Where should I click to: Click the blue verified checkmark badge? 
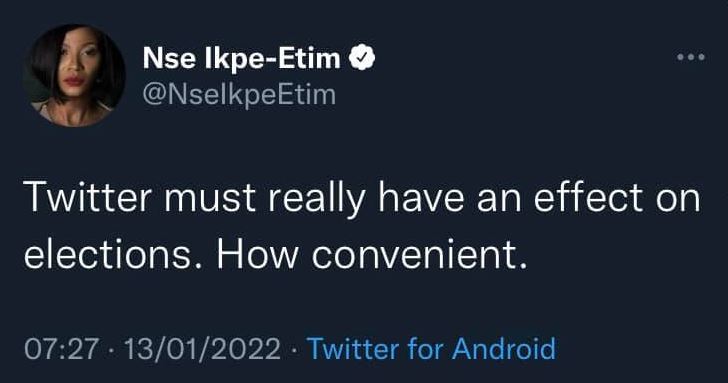362,58
